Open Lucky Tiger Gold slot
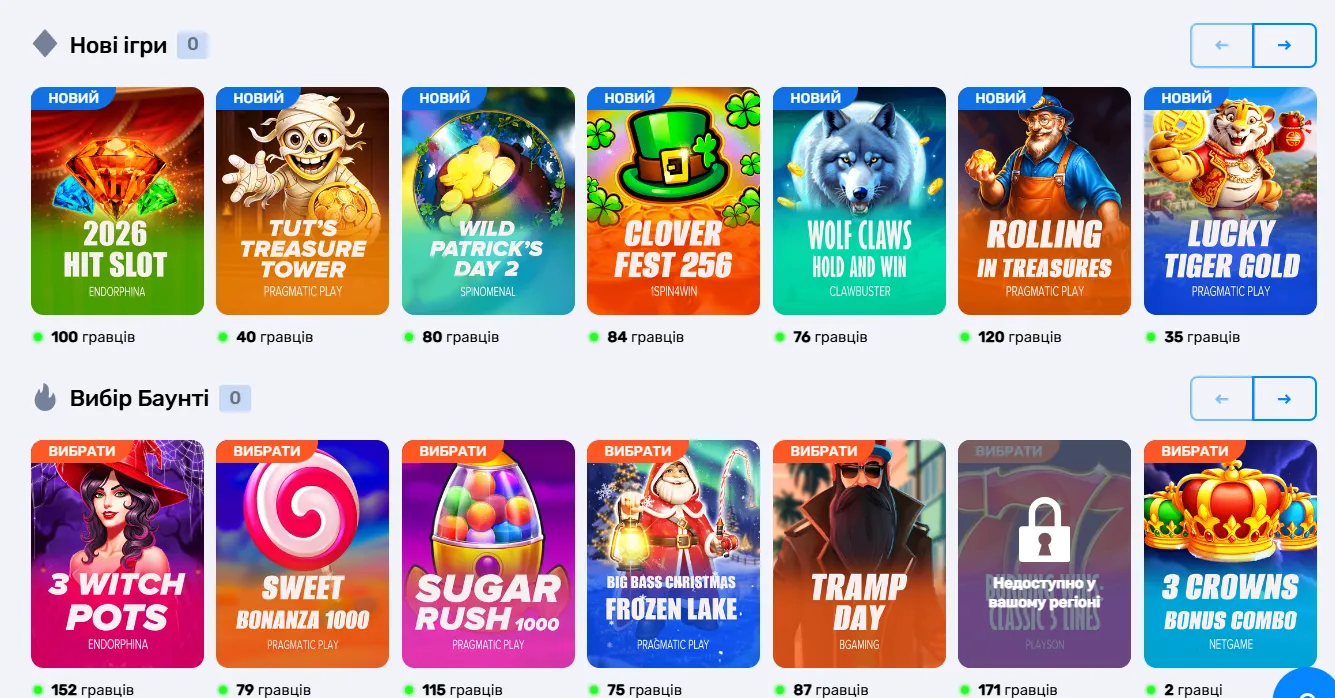 click(x=1230, y=201)
